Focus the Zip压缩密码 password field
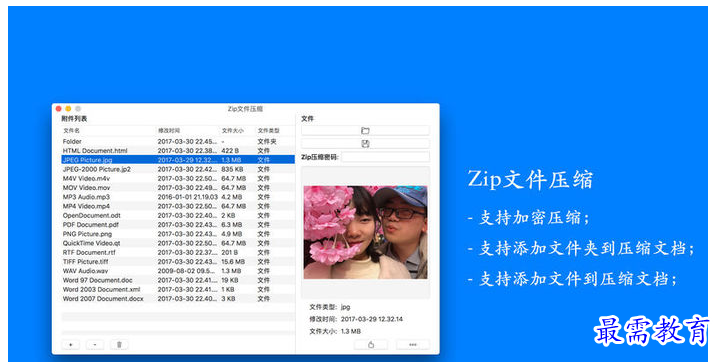718x362 pixels. [385, 157]
